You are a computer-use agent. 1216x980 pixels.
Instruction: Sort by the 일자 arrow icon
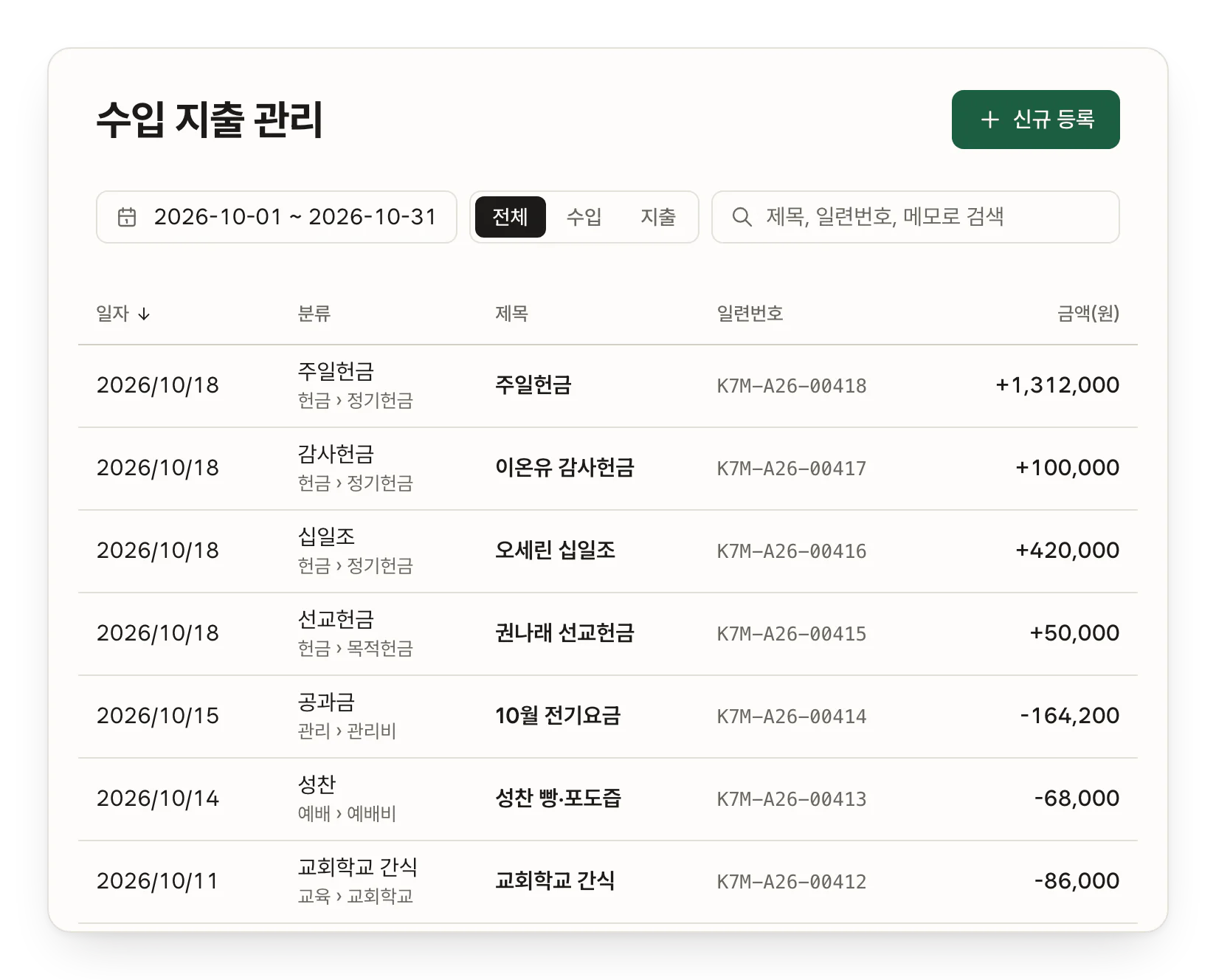[144, 314]
